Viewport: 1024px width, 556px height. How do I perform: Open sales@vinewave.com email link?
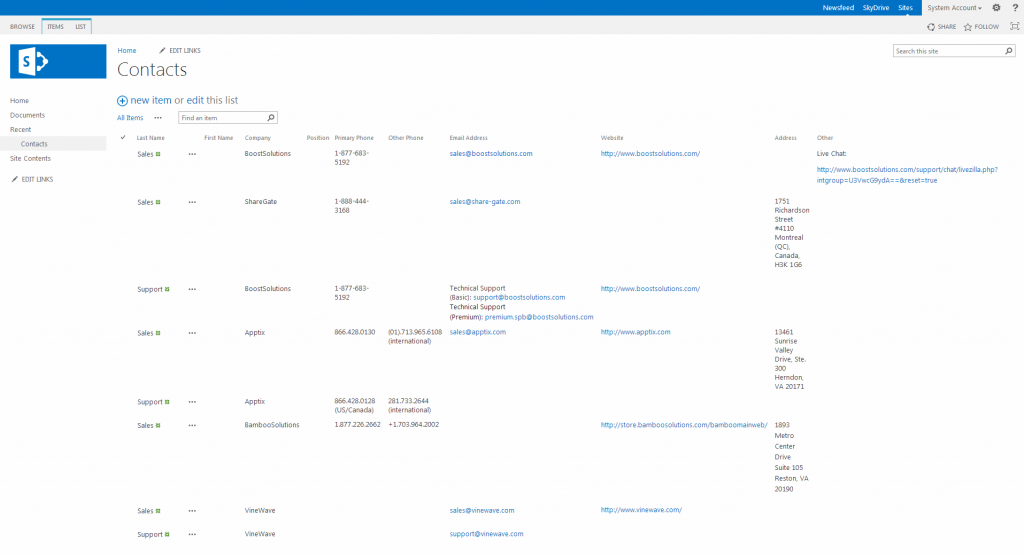(x=481, y=510)
